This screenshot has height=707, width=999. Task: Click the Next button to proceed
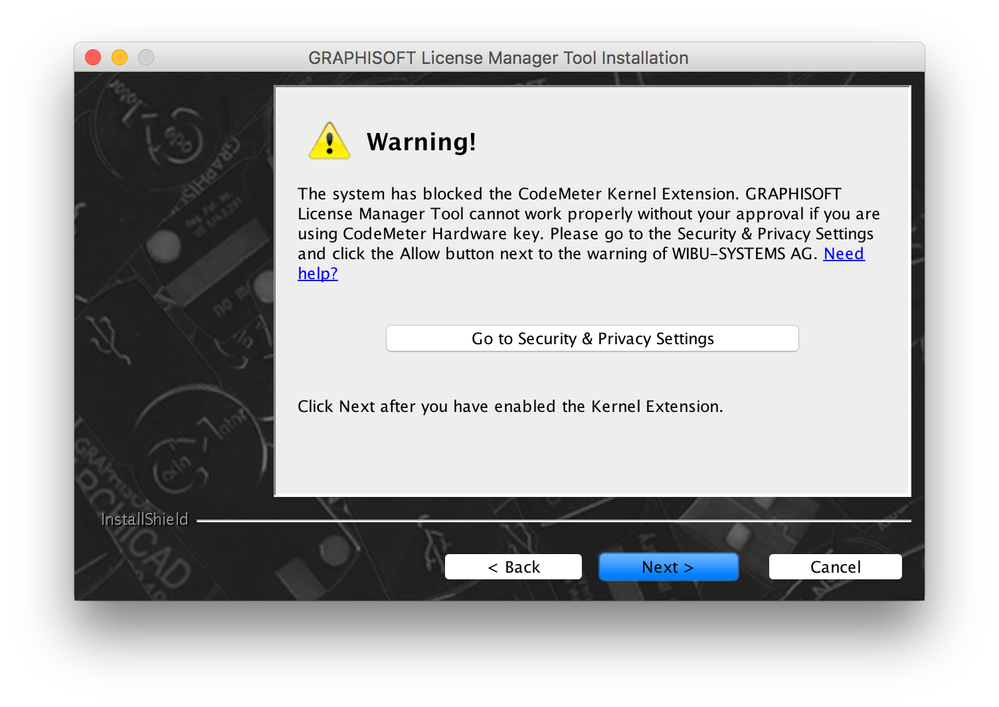[x=668, y=566]
